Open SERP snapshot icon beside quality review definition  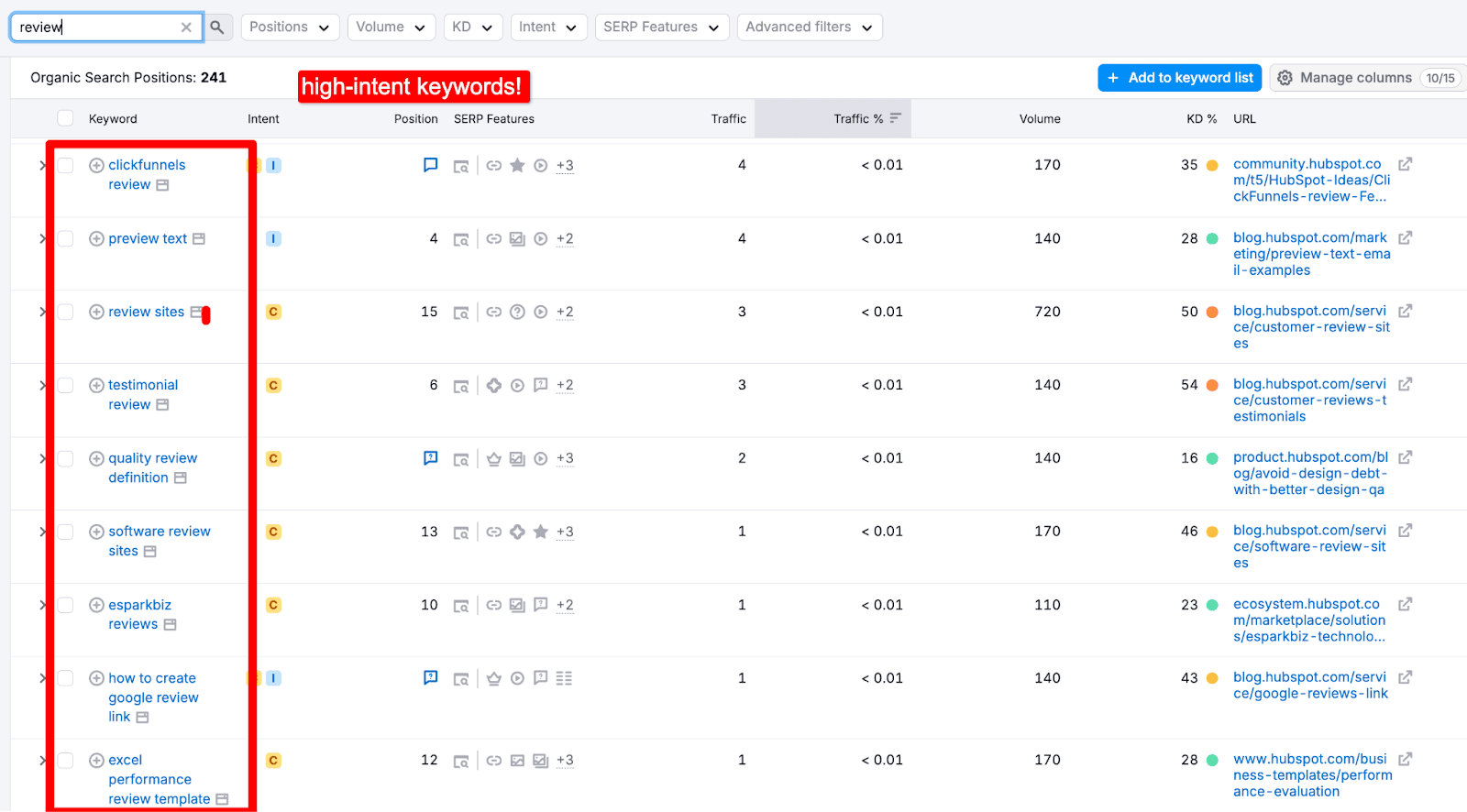[181, 478]
